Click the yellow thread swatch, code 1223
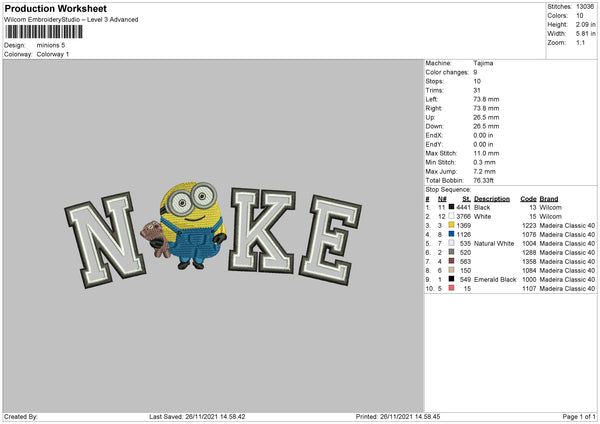 pyautogui.click(x=452, y=224)
